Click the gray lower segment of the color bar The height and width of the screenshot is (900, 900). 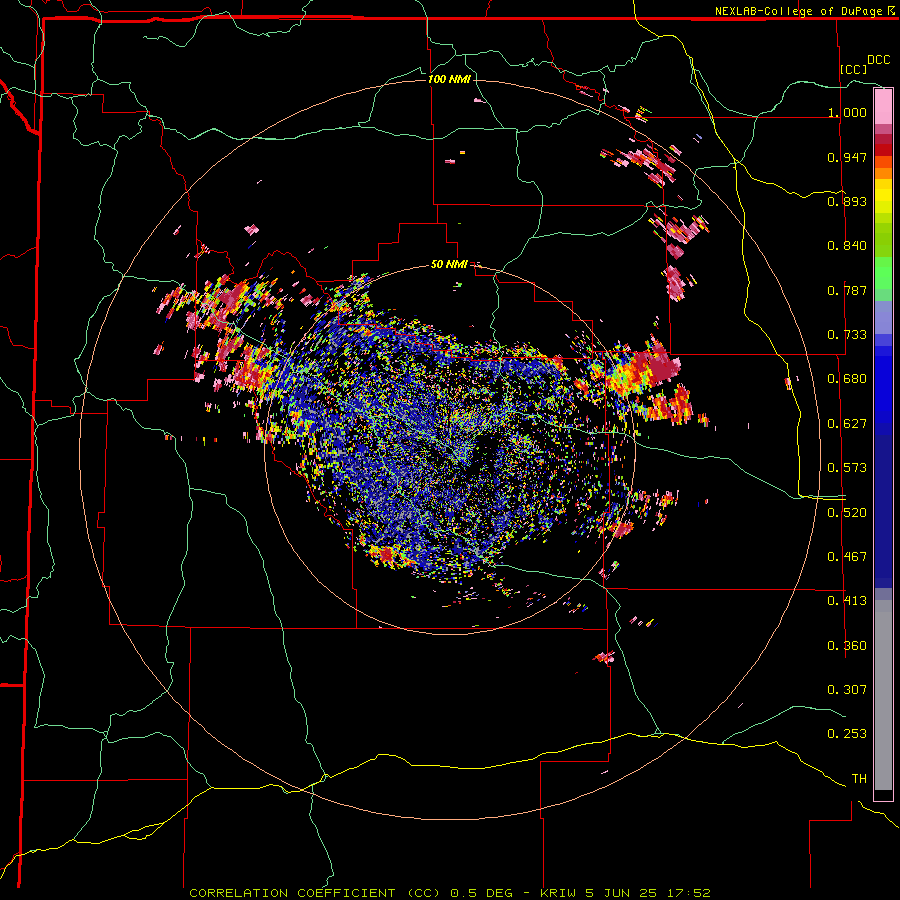click(x=883, y=695)
